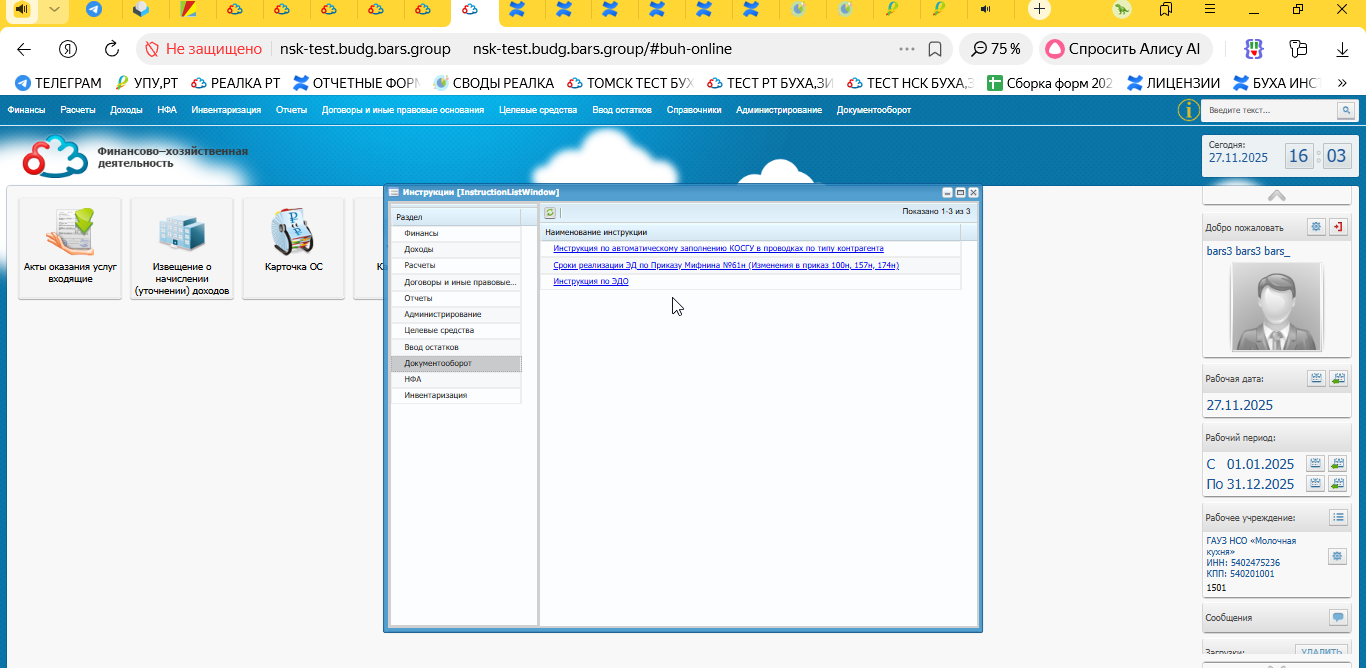Click green-arrow icon beside 31.12.2025
1366x668 pixels.
pos(1338,483)
